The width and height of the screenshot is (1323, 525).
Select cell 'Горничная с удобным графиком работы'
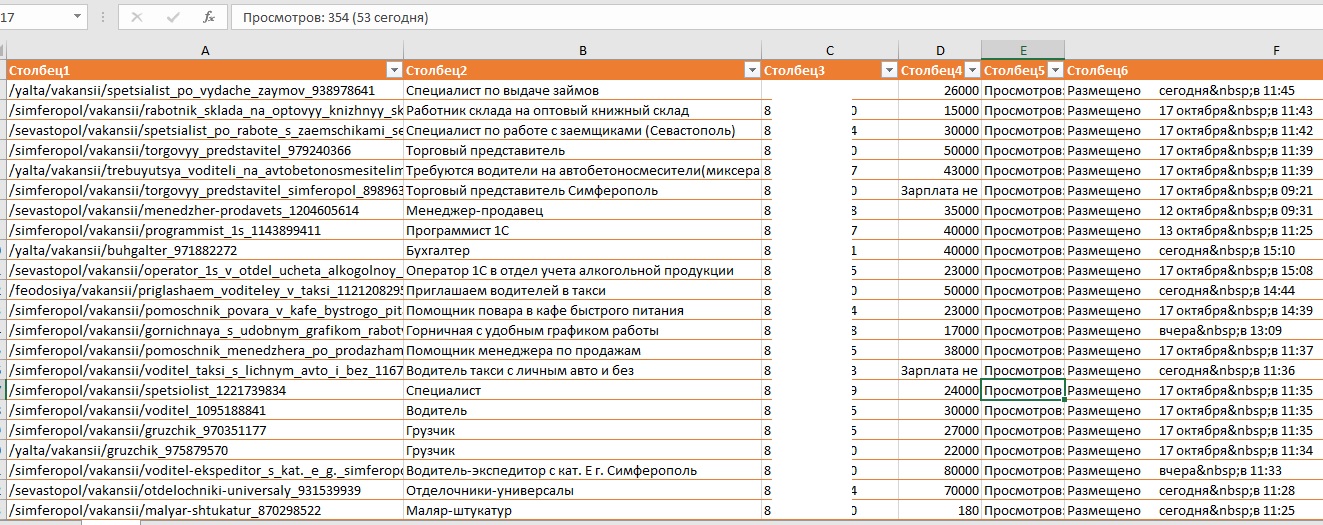pyautogui.click(x=582, y=330)
